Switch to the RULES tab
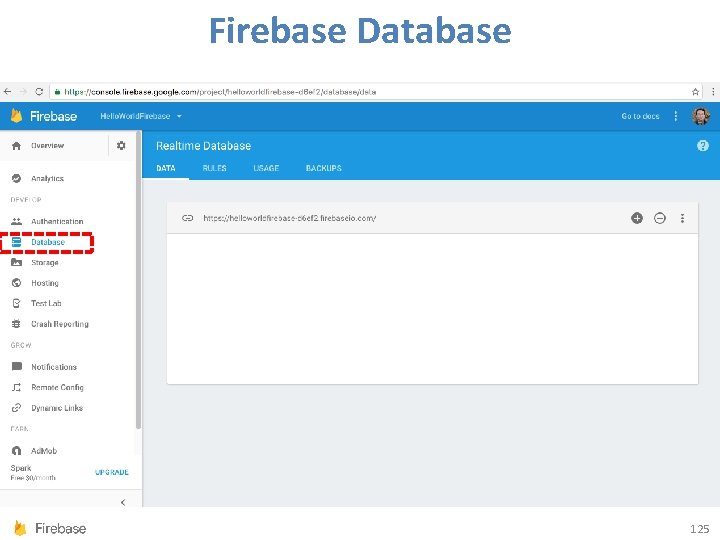 [214, 168]
